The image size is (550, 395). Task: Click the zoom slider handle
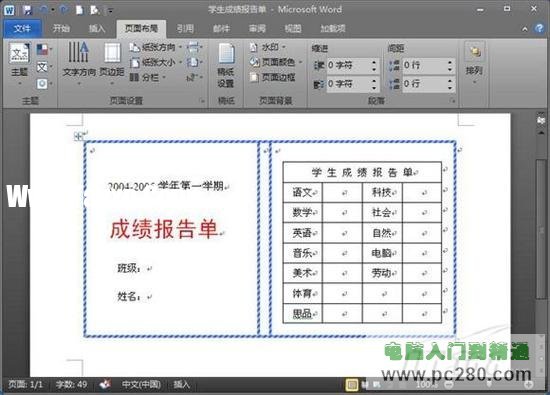coord(489,385)
